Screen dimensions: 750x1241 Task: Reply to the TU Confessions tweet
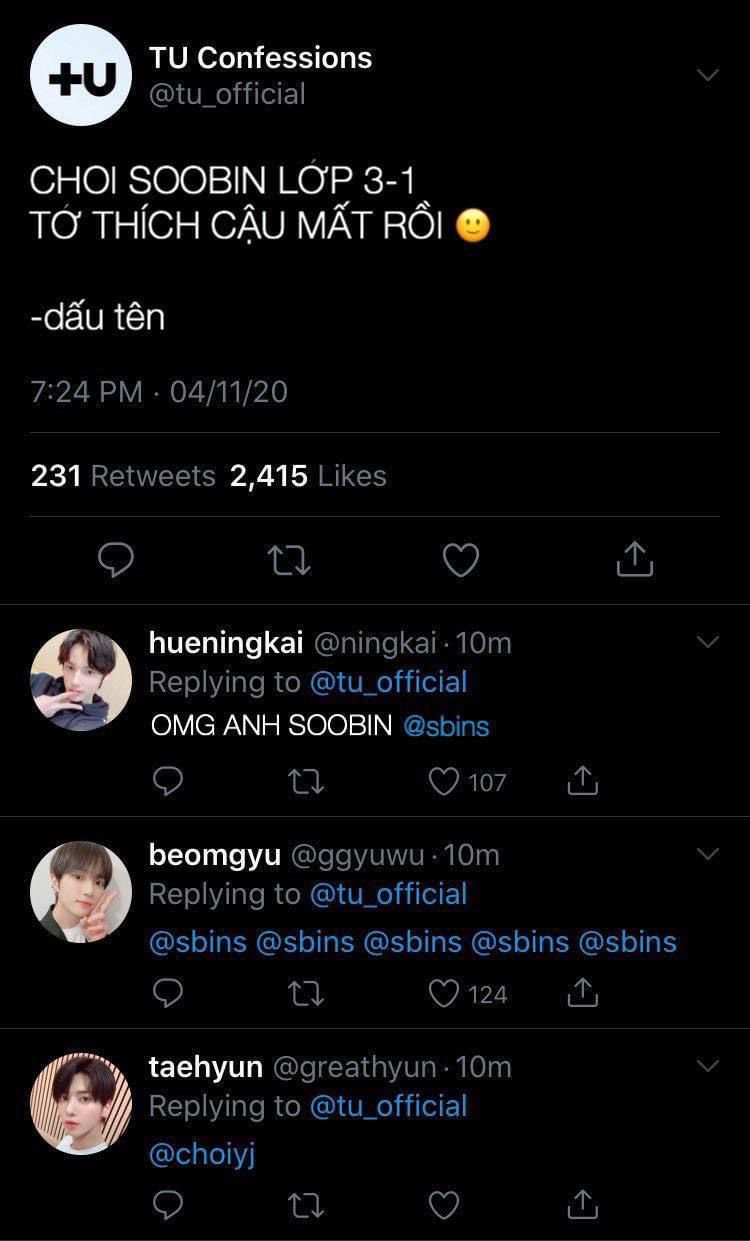click(116, 560)
